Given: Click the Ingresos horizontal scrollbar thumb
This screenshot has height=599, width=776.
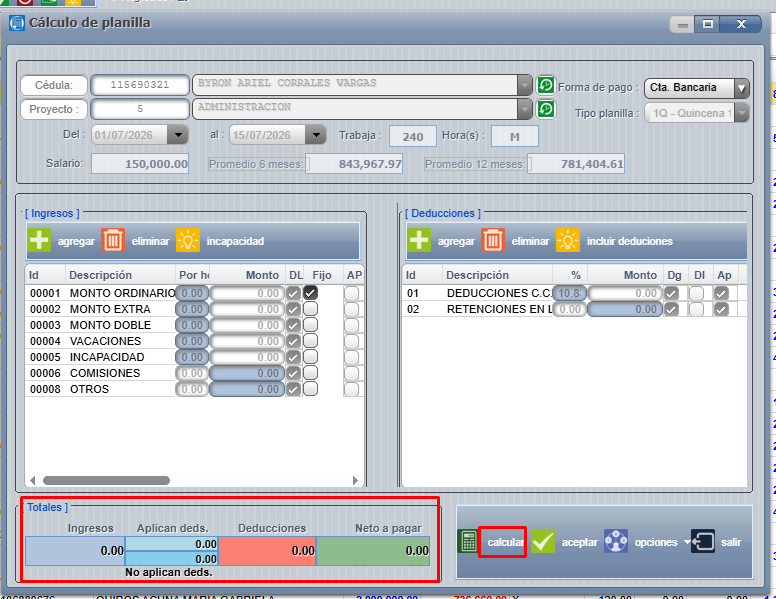Looking at the screenshot, I should (x=106, y=480).
